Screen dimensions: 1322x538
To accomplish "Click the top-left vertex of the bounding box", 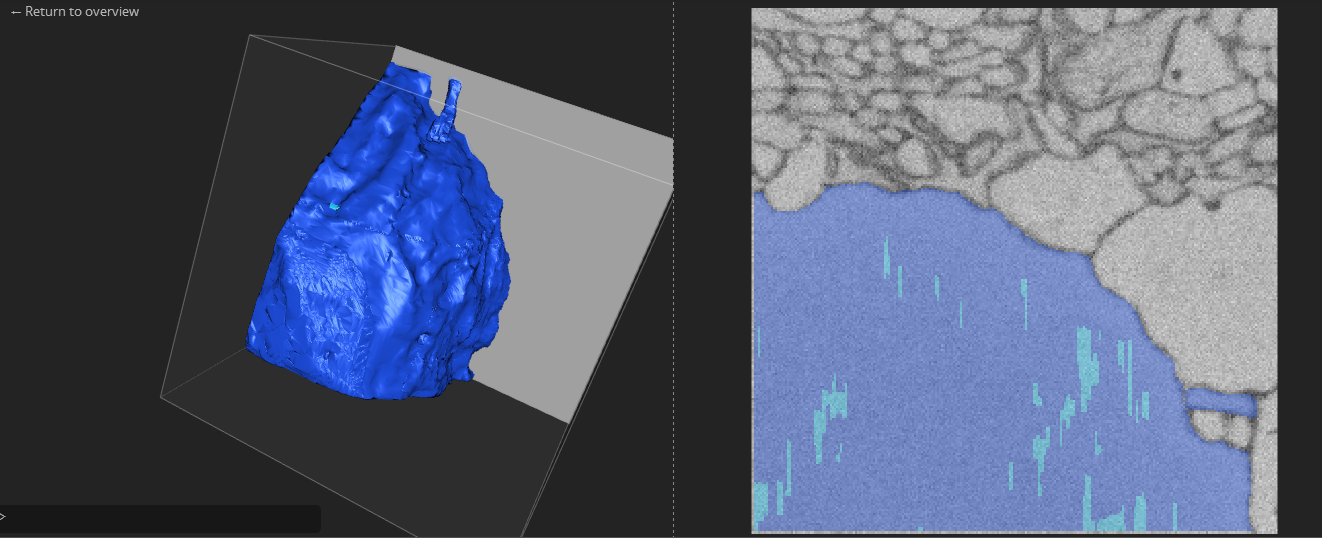I will click(248, 36).
